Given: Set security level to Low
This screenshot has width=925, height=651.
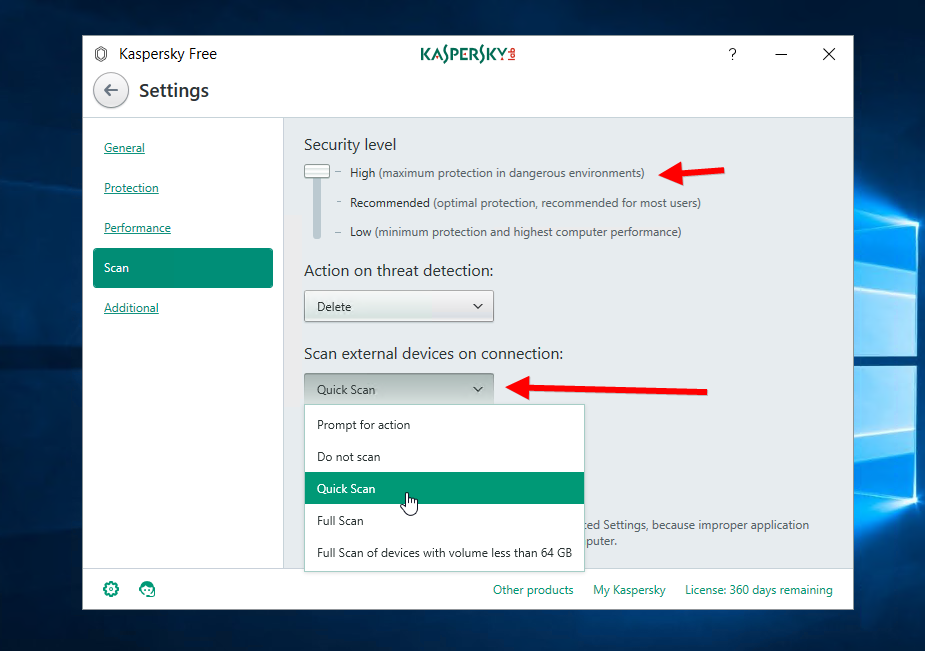Looking at the screenshot, I should coord(516,232).
